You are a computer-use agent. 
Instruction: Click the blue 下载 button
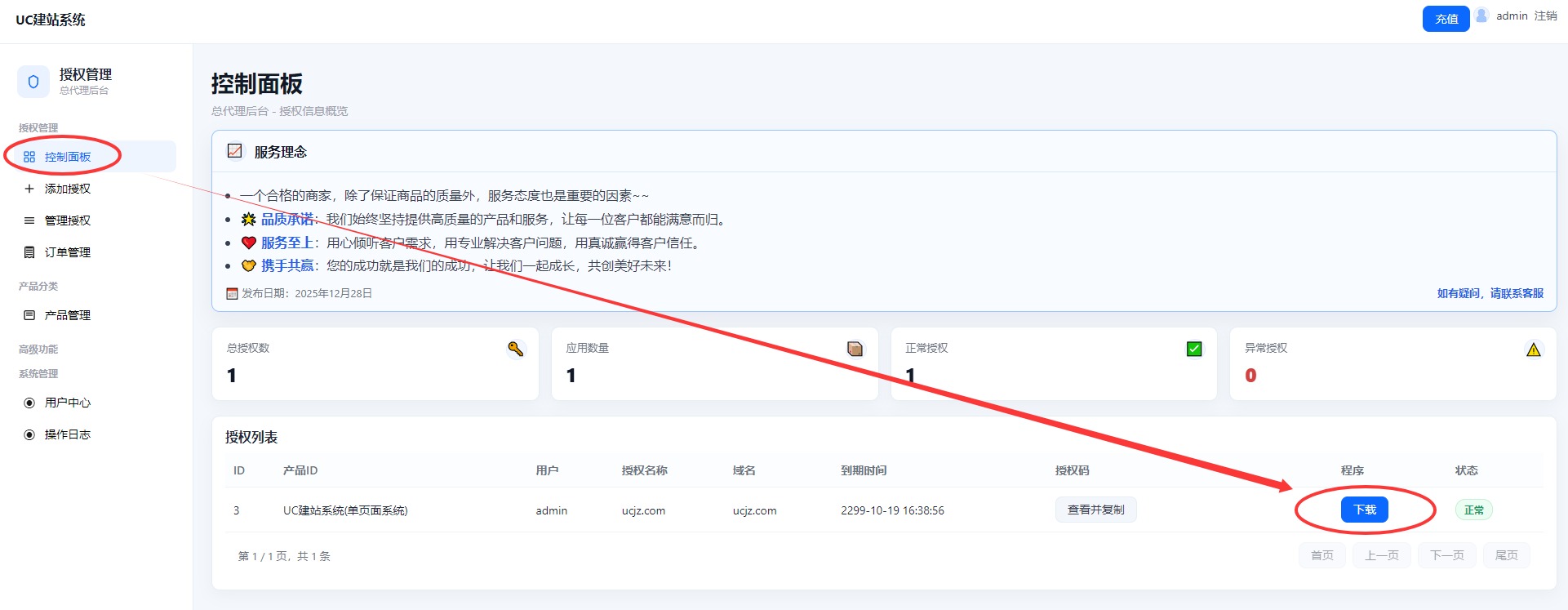(x=1365, y=510)
